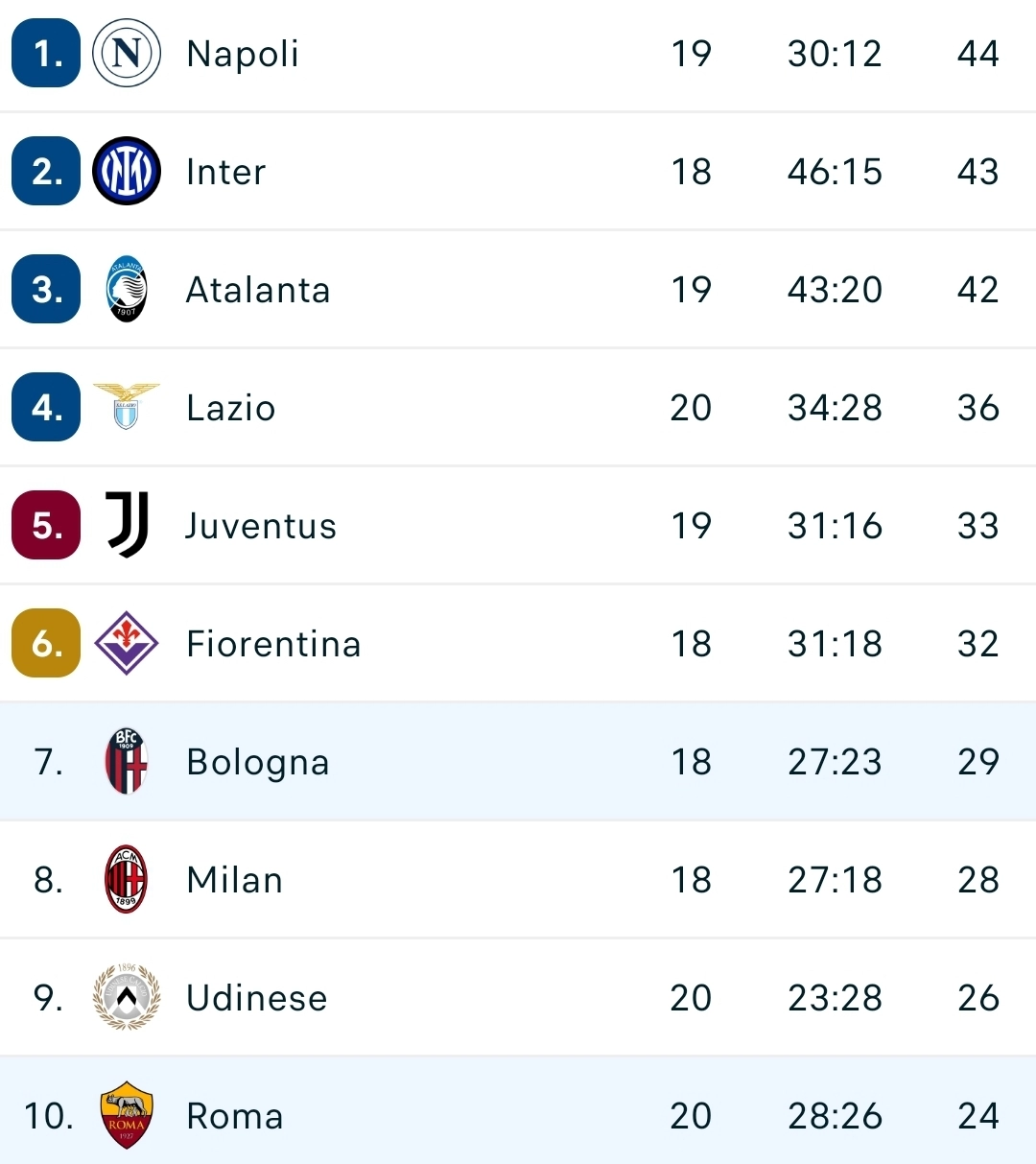Click the Udinese 1896 crest
1036x1164 pixels.
click(x=126, y=997)
